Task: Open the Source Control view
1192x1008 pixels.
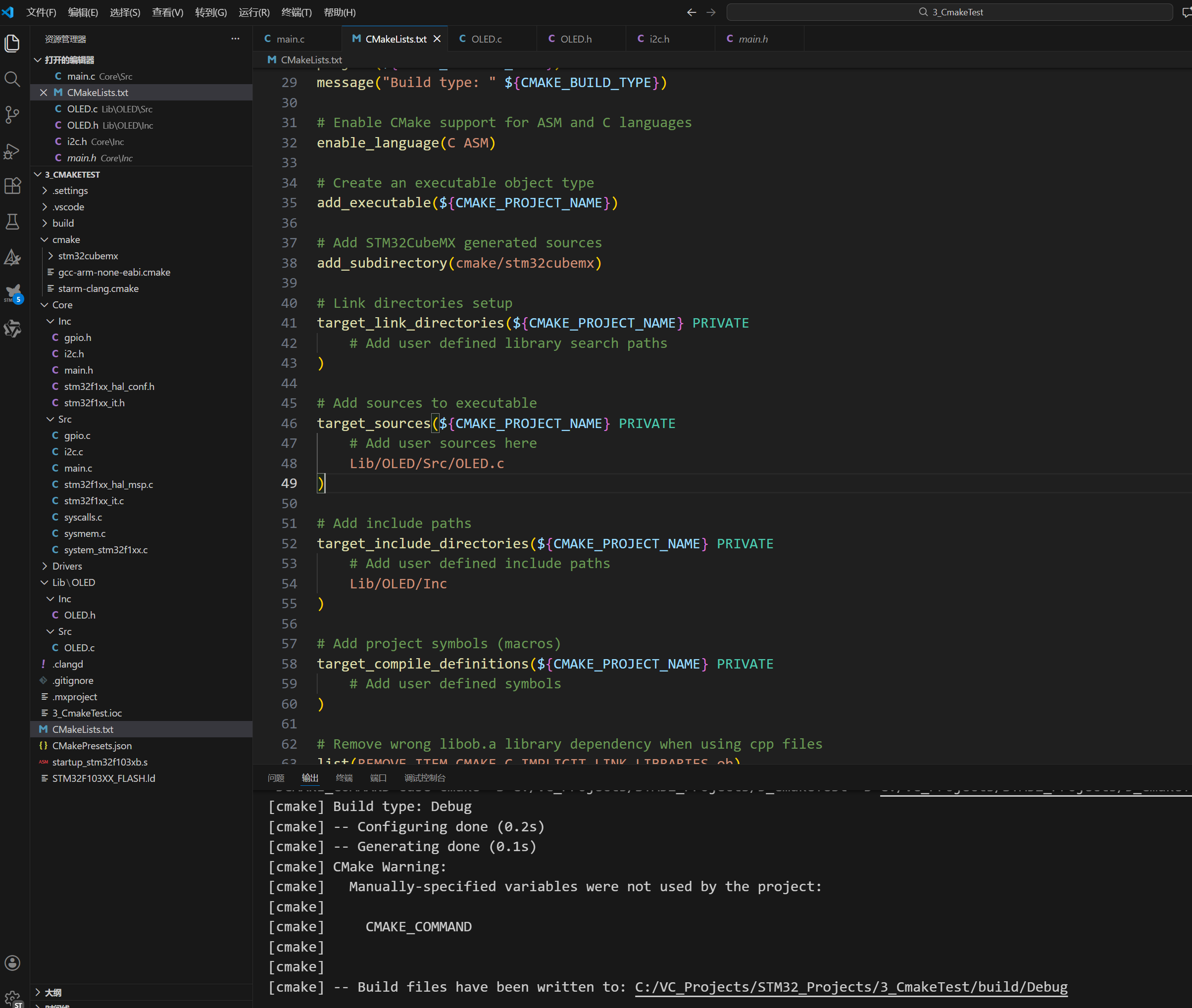Action: coord(12,115)
